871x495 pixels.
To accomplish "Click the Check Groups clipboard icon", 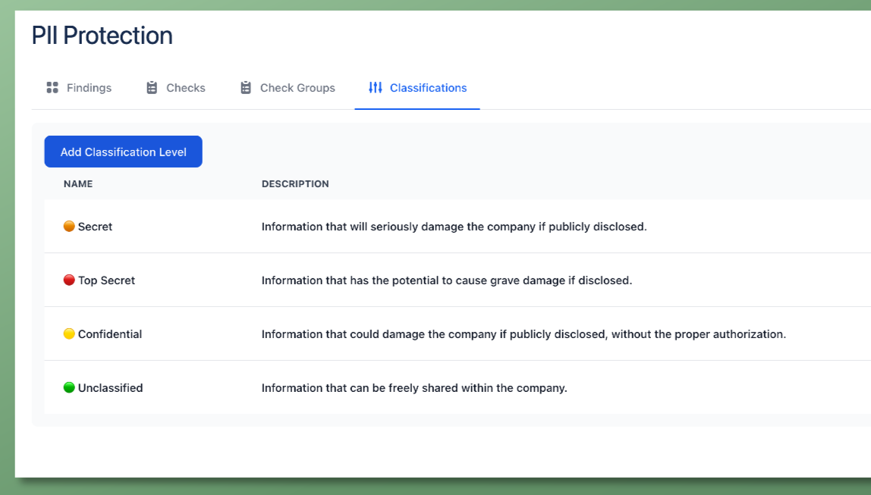I will coord(246,88).
